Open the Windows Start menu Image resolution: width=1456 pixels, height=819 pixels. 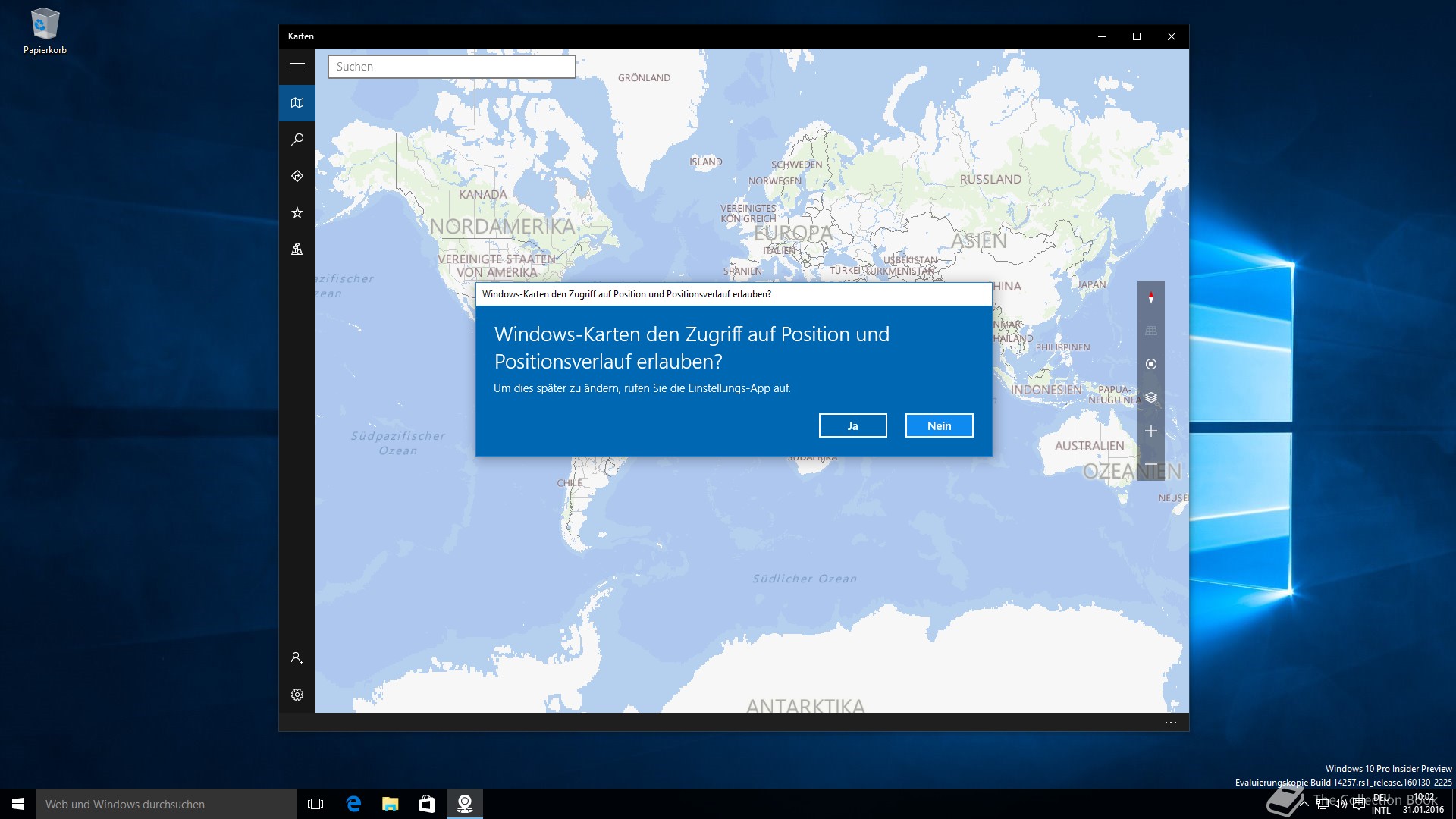(18, 804)
